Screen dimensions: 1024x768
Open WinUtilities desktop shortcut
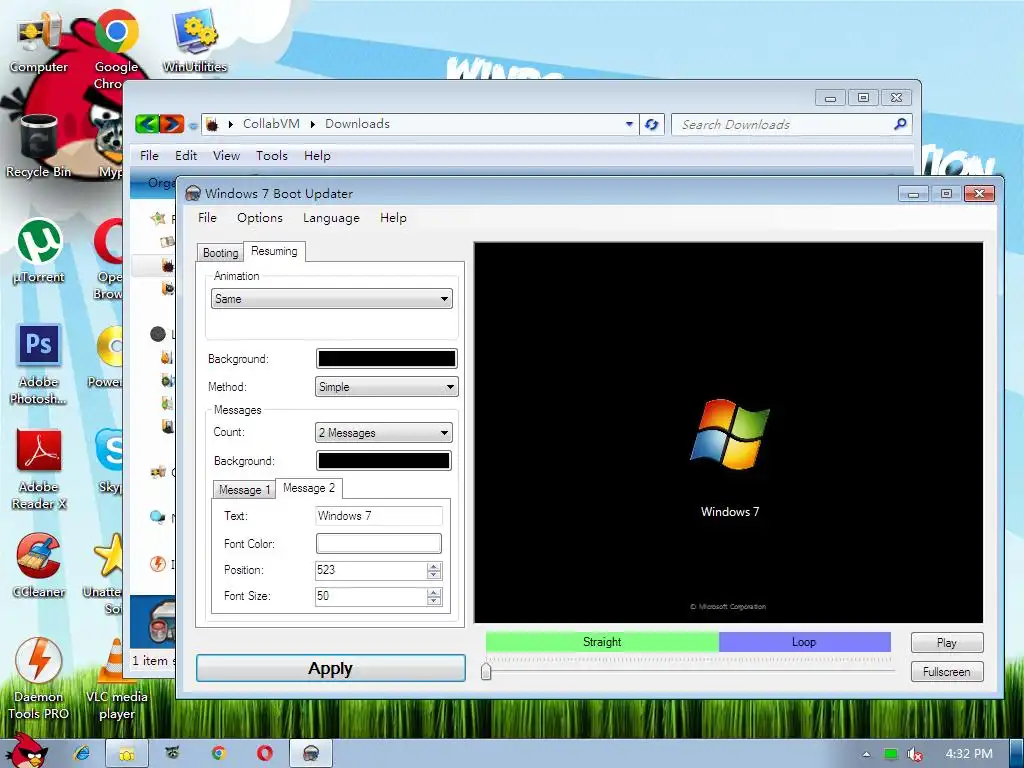195,40
